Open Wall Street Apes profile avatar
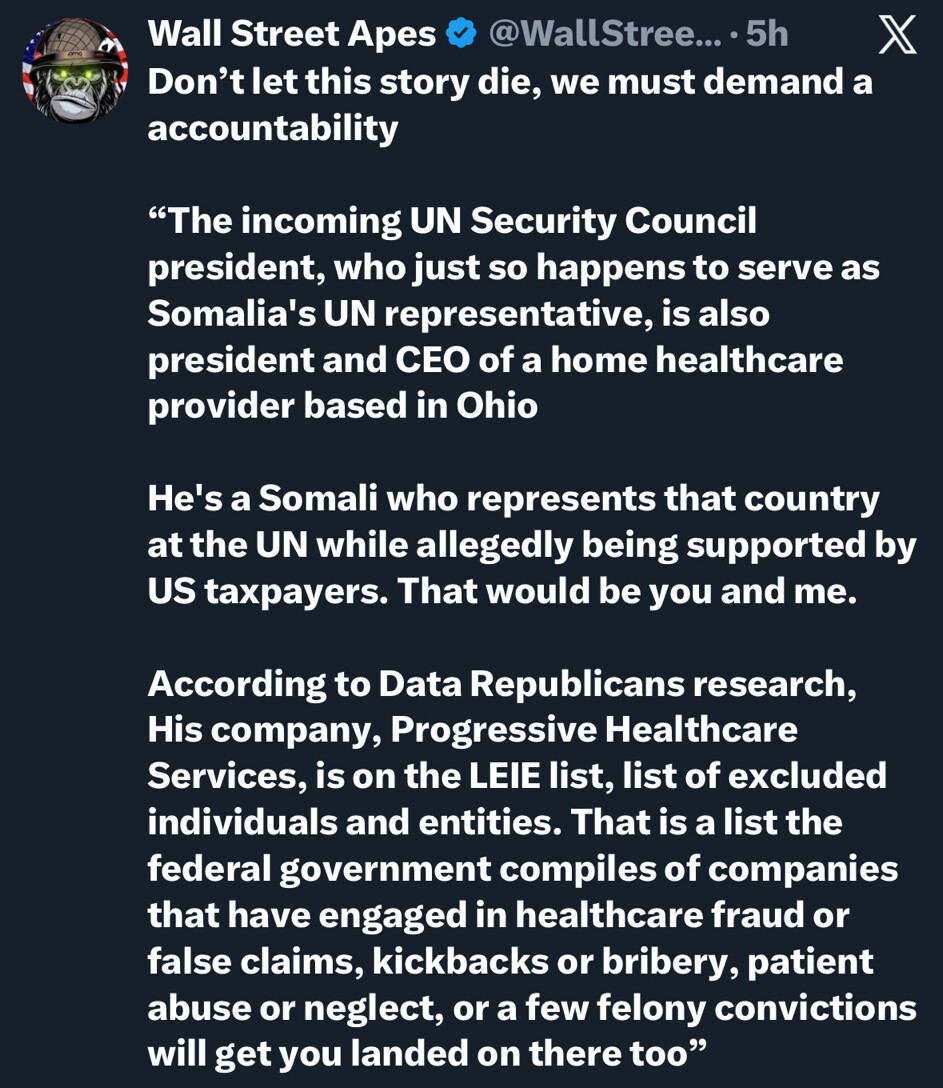Screen dimensions: 943x1088 (x=75, y=70)
